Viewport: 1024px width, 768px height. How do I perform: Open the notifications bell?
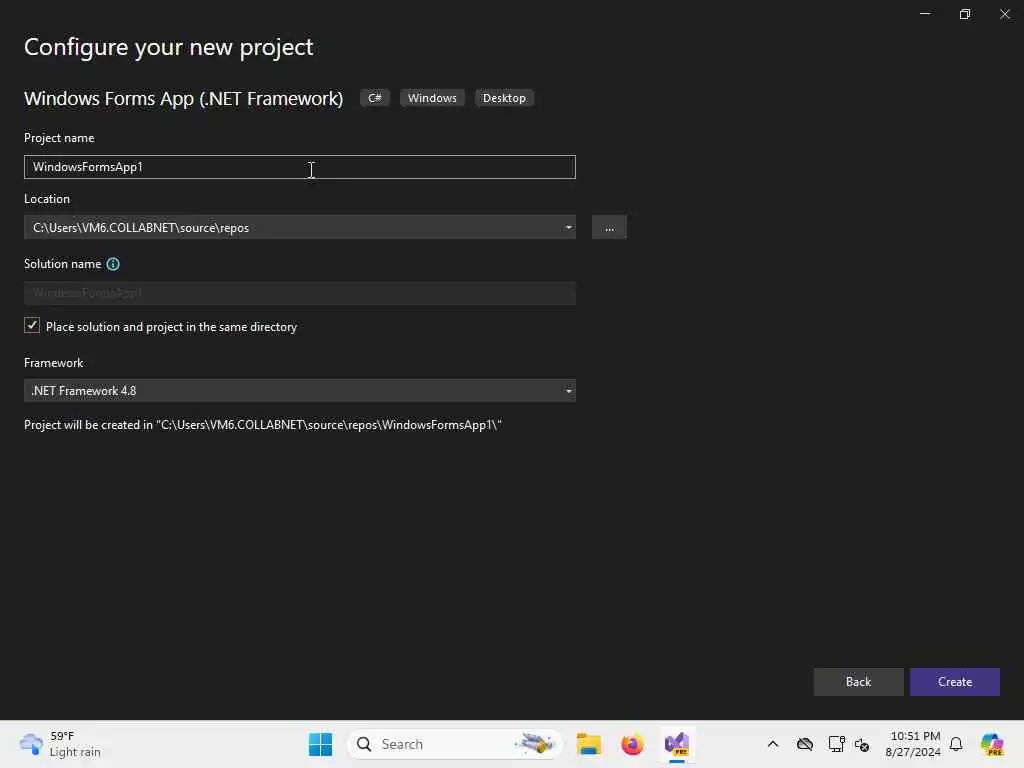tap(956, 744)
